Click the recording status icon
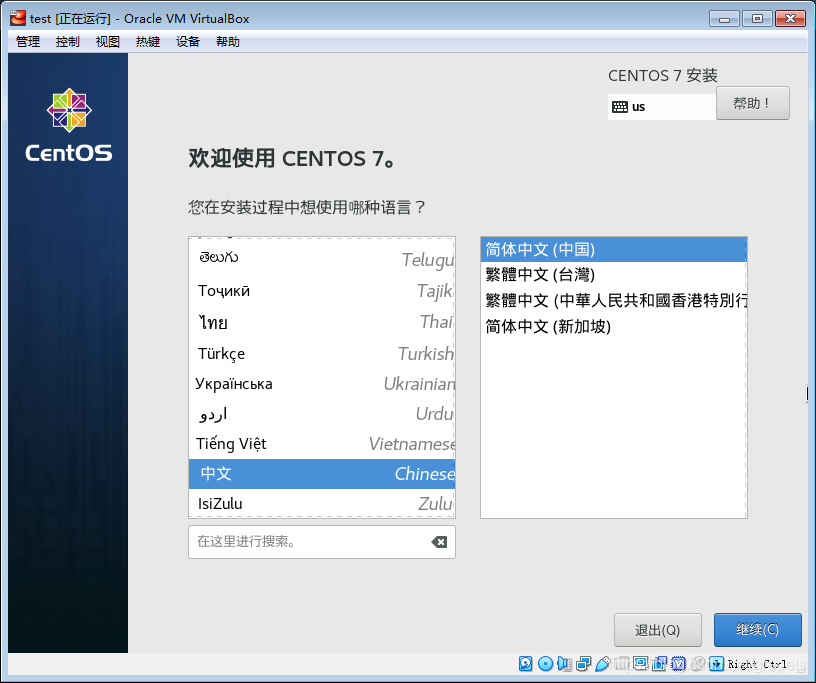The image size is (816, 683). tap(659, 664)
